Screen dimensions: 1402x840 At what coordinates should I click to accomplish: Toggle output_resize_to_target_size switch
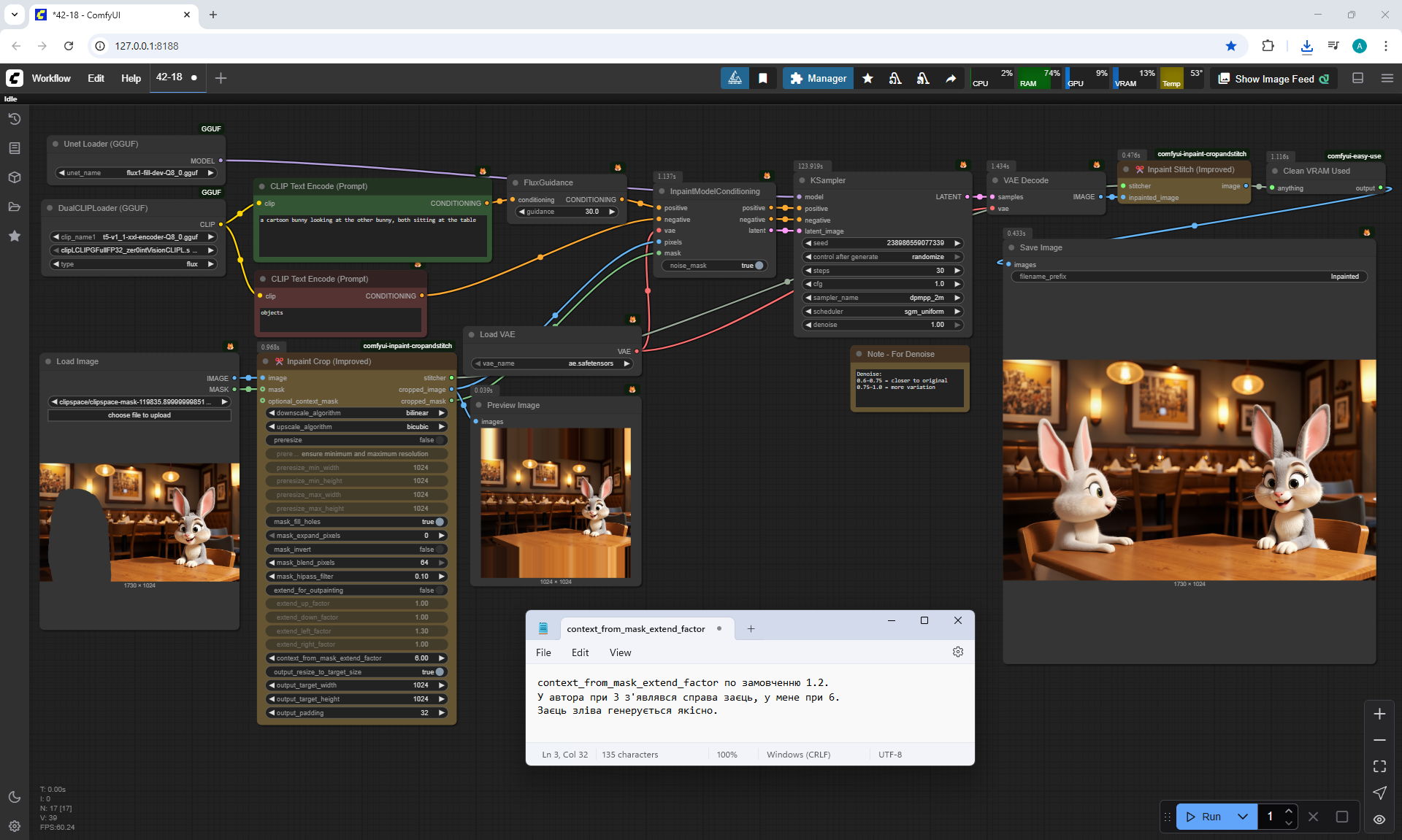click(440, 672)
